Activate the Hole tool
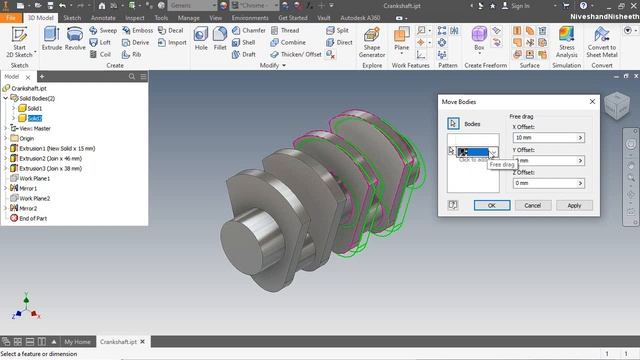640x360 pixels. tap(201, 39)
